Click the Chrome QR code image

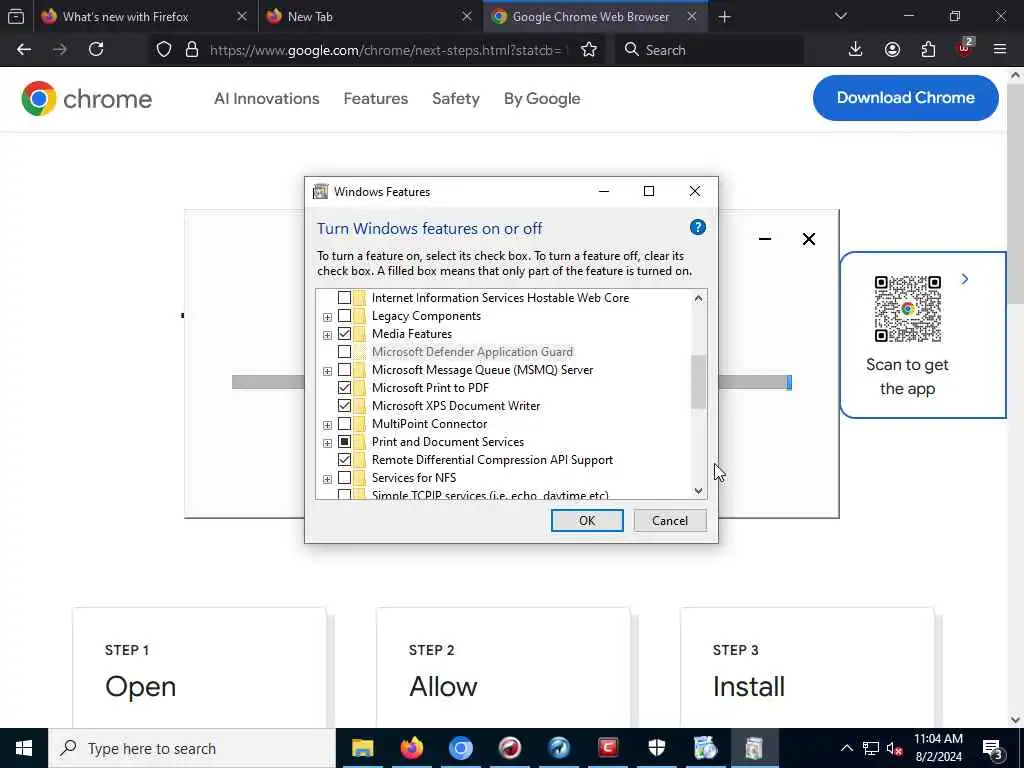click(907, 309)
